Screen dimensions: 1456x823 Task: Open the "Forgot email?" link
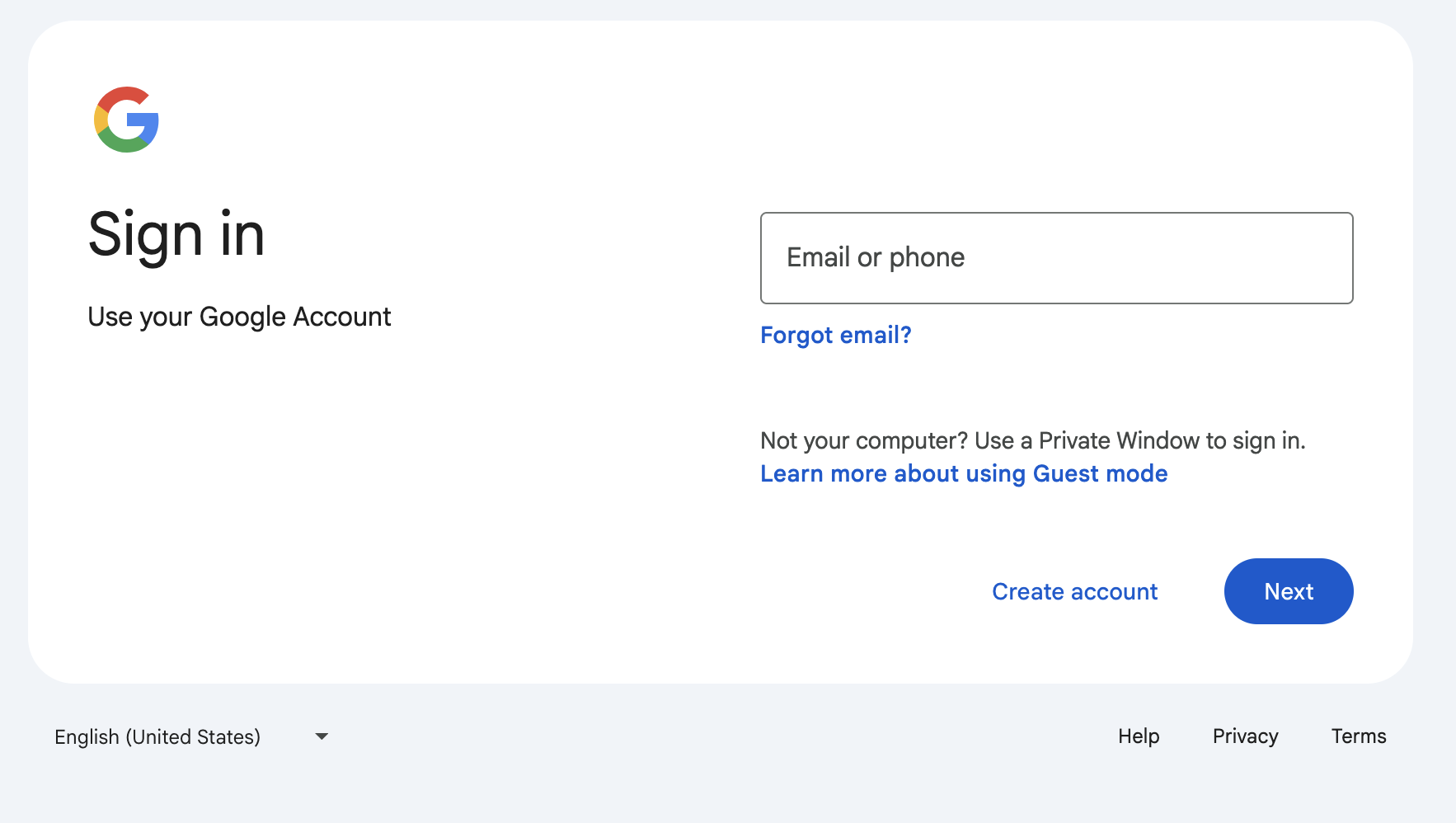pos(835,335)
